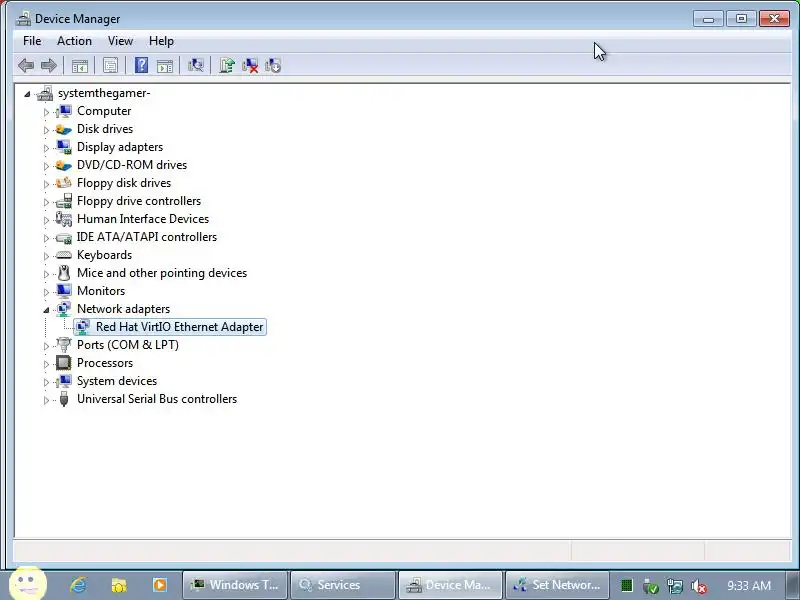Click the Processors chip icon
This screenshot has width=800, height=600.
(64, 363)
